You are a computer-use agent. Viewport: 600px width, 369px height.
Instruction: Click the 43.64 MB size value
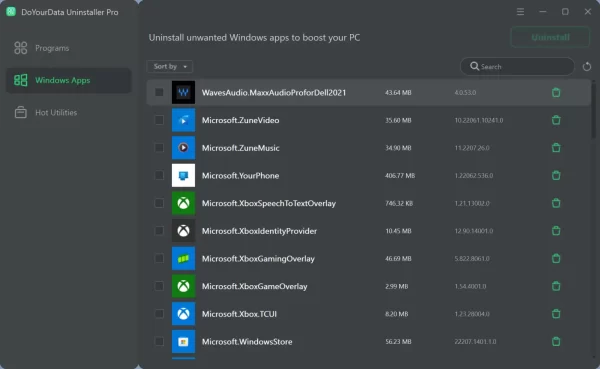point(398,92)
